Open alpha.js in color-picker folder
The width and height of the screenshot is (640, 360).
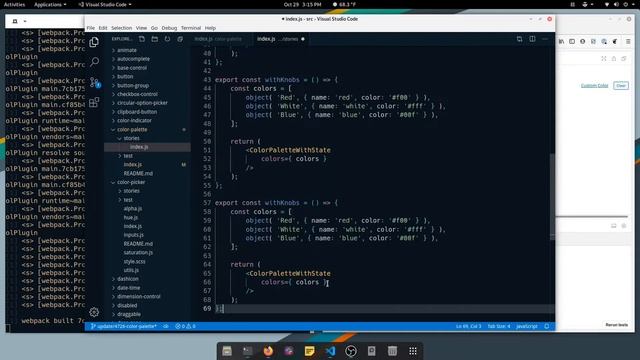click(x=133, y=209)
